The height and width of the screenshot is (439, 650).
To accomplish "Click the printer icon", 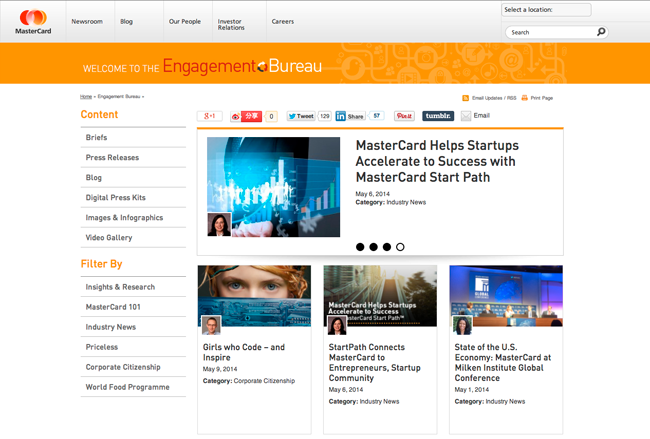I will pos(524,98).
